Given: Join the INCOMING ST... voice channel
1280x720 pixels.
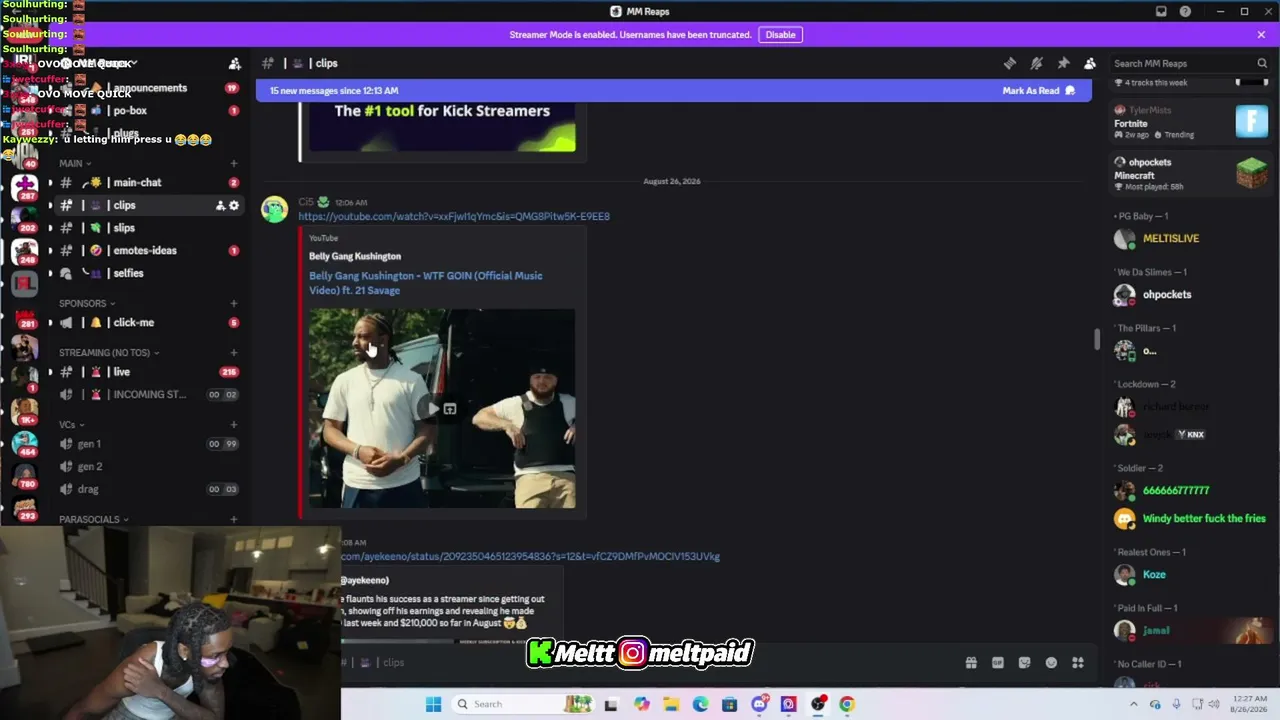Looking at the screenshot, I should pyautogui.click(x=148, y=394).
